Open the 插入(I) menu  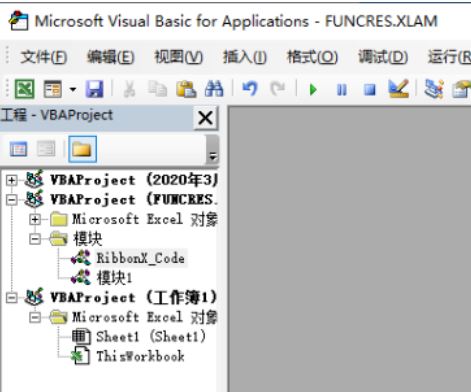click(x=245, y=57)
